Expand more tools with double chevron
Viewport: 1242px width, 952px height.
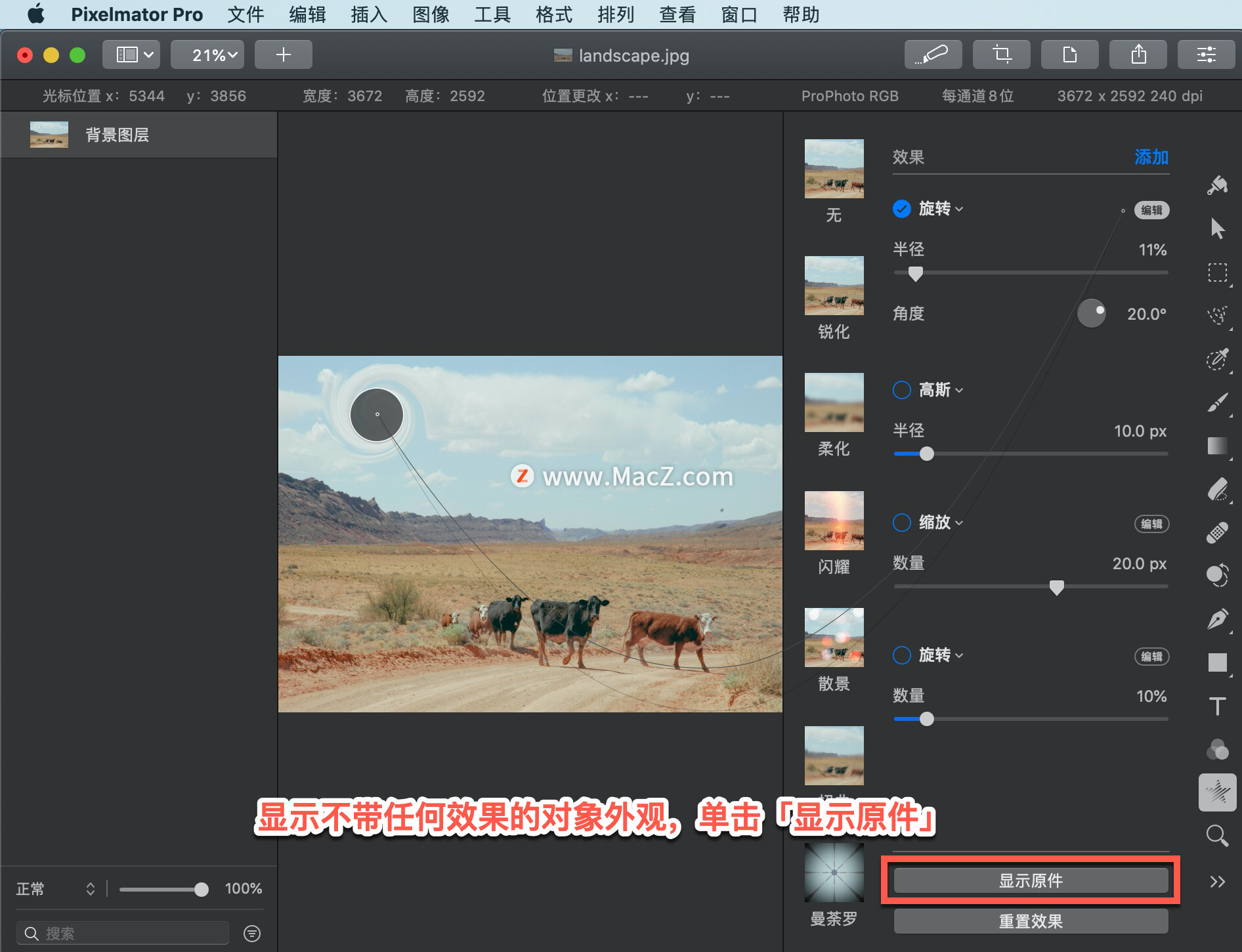[1217, 881]
